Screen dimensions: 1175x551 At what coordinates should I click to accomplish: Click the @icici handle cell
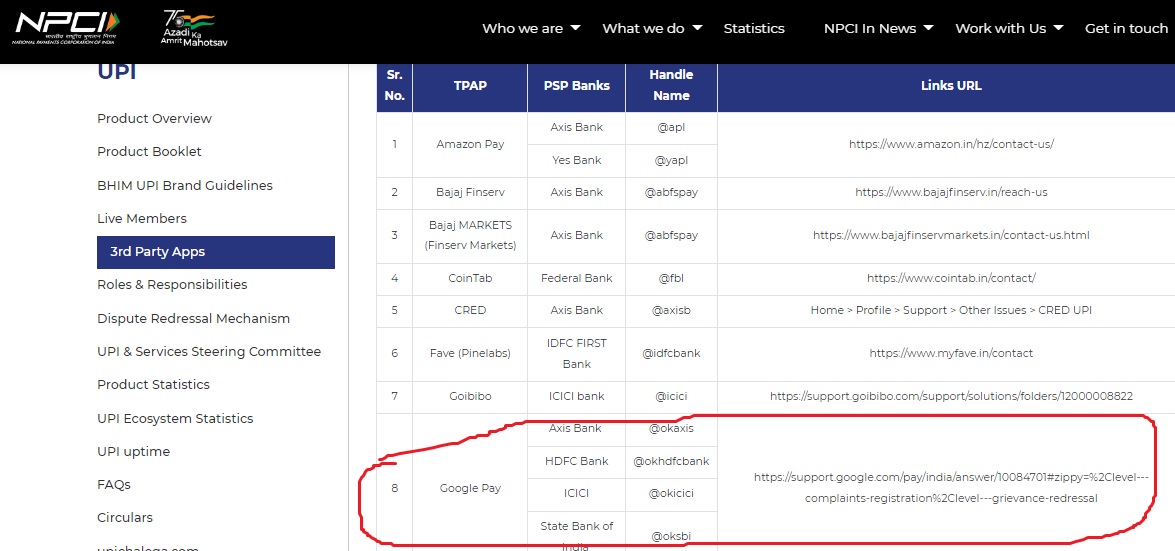(671, 396)
